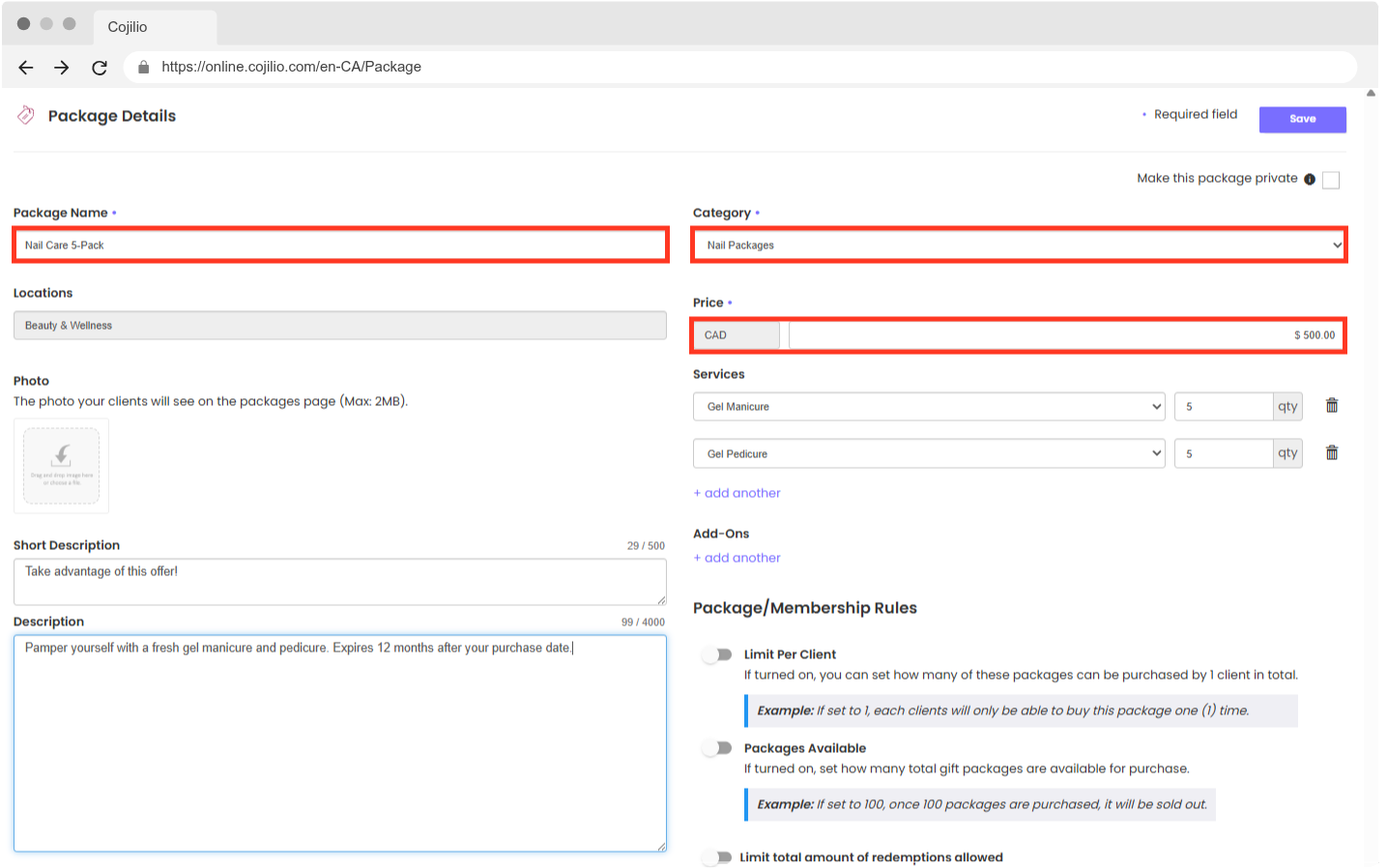
Task: Click the Required field note
Action: point(1196,114)
